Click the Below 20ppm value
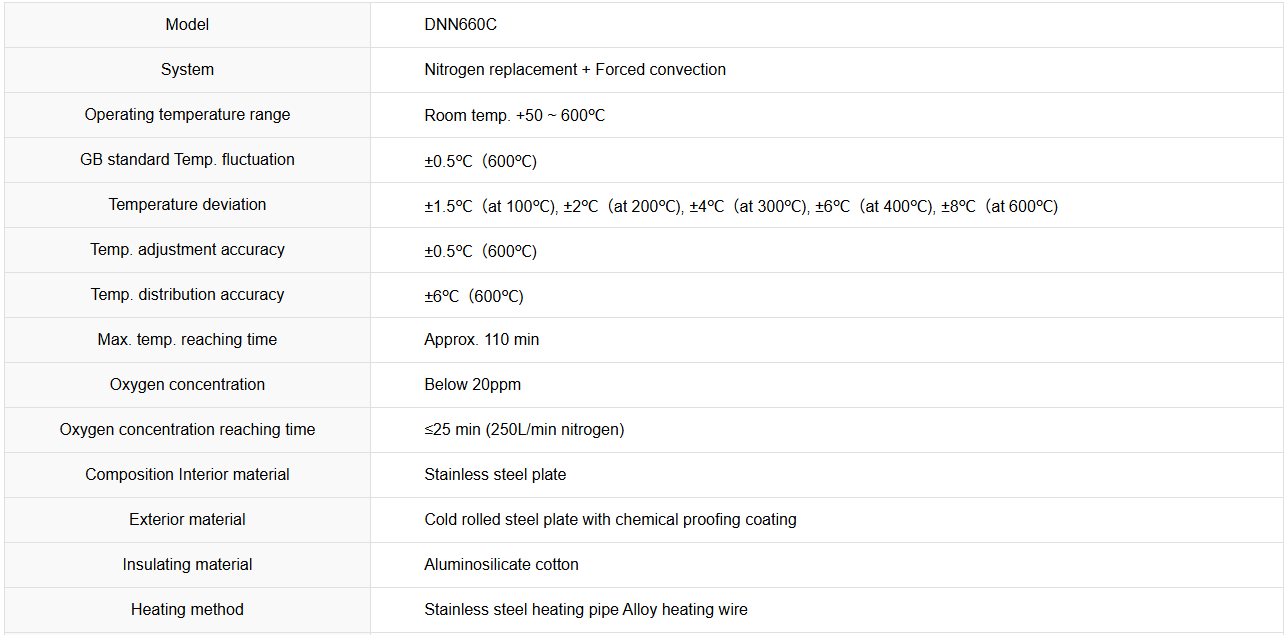Screen dimensions: 1286x635 click(x=472, y=385)
